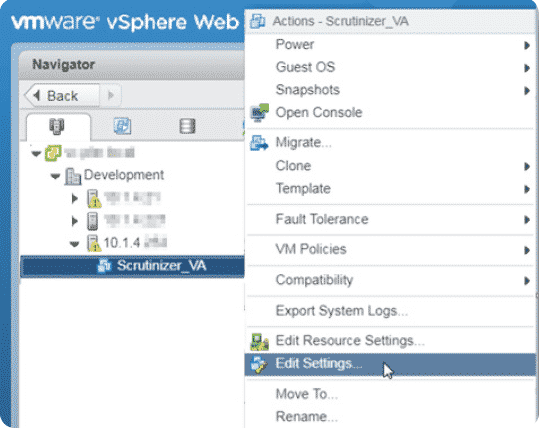This screenshot has width=539, height=429.
Task: Click the Edit Resource Settings icon
Action: pyautogui.click(x=260, y=342)
